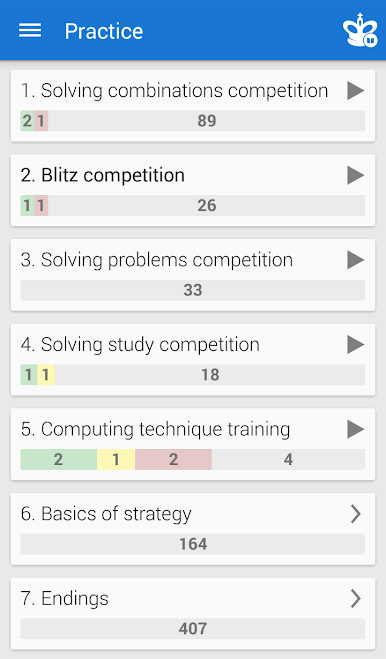Start Solving combinations competition play arrow
The width and height of the screenshot is (386, 659).
pyautogui.click(x=355, y=91)
